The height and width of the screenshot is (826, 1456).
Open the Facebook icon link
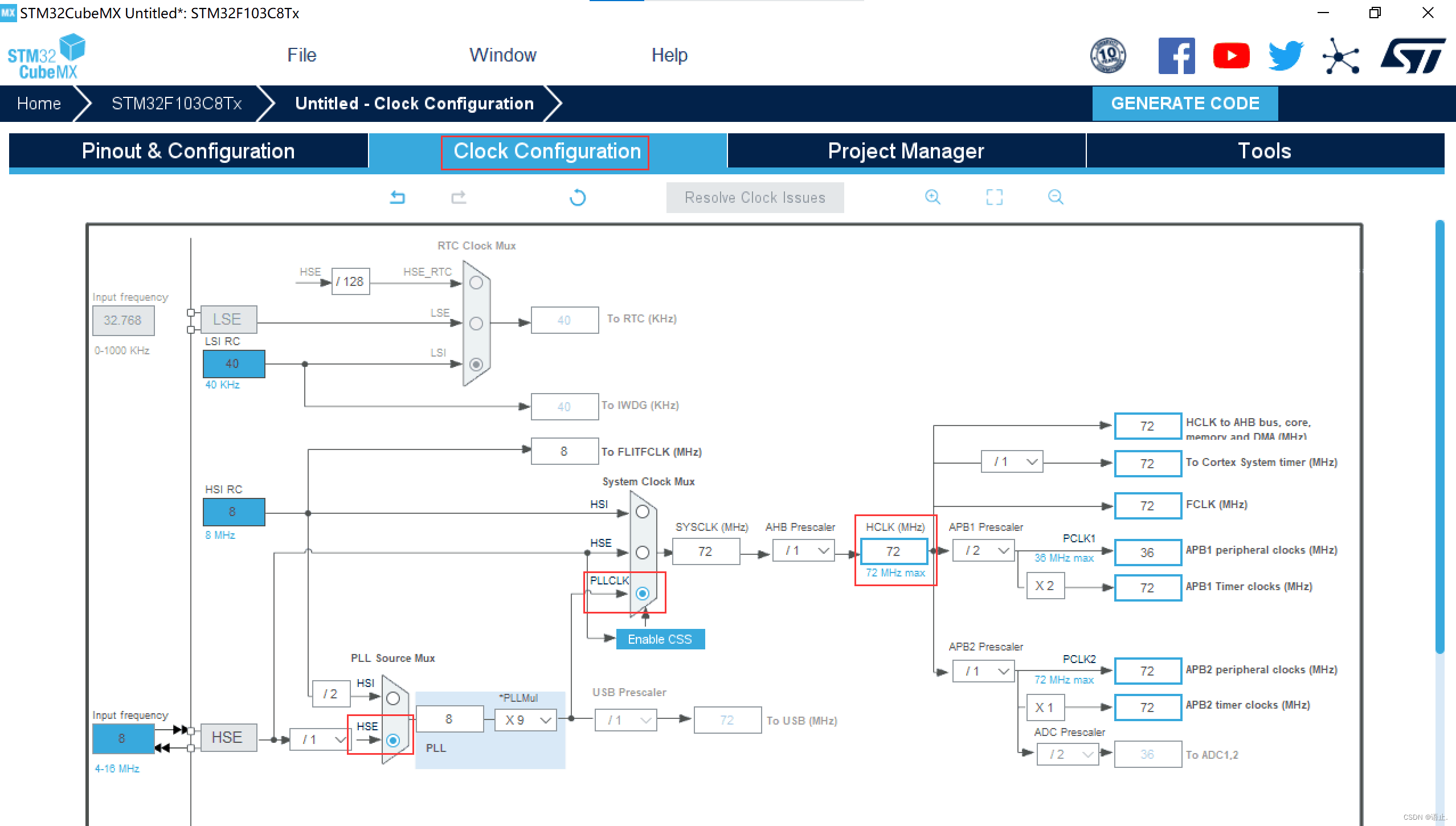tap(1176, 56)
